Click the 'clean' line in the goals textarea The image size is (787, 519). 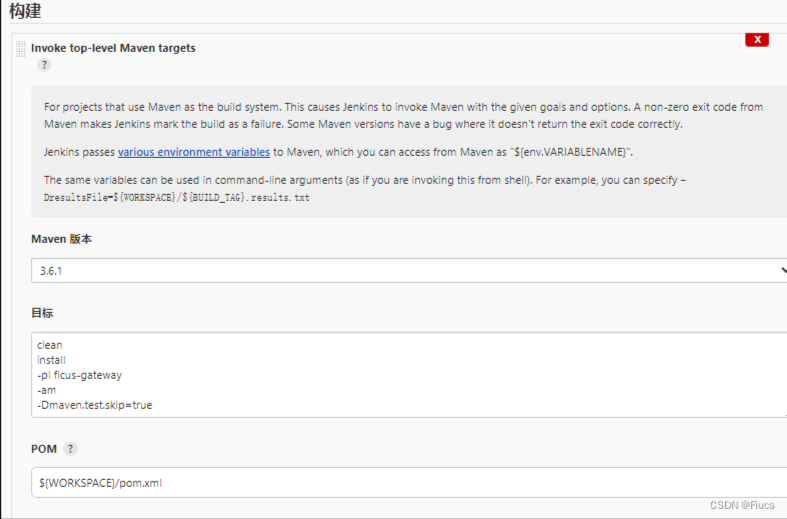point(50,345)
